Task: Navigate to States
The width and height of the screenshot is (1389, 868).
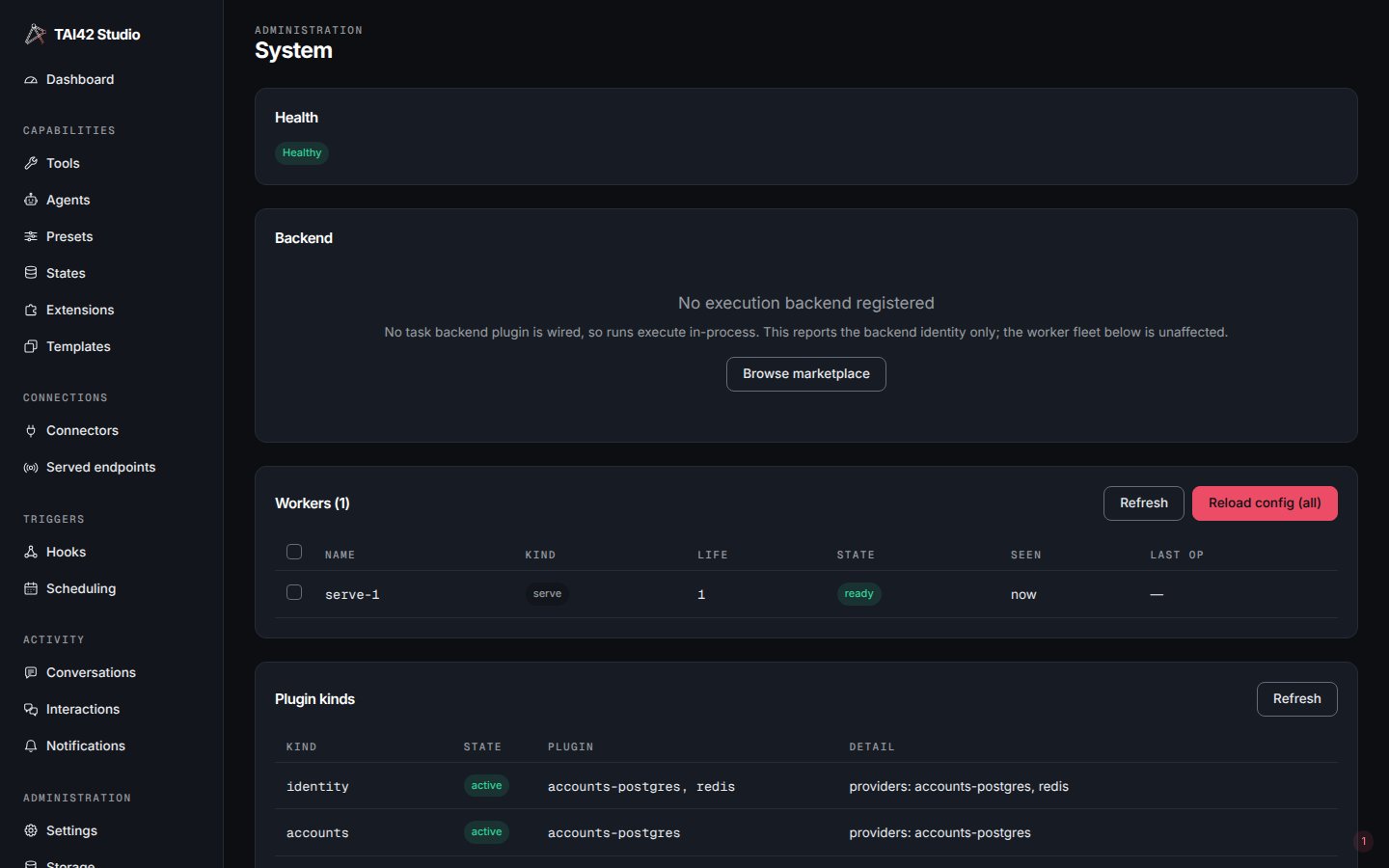Action: coord(111,274)
